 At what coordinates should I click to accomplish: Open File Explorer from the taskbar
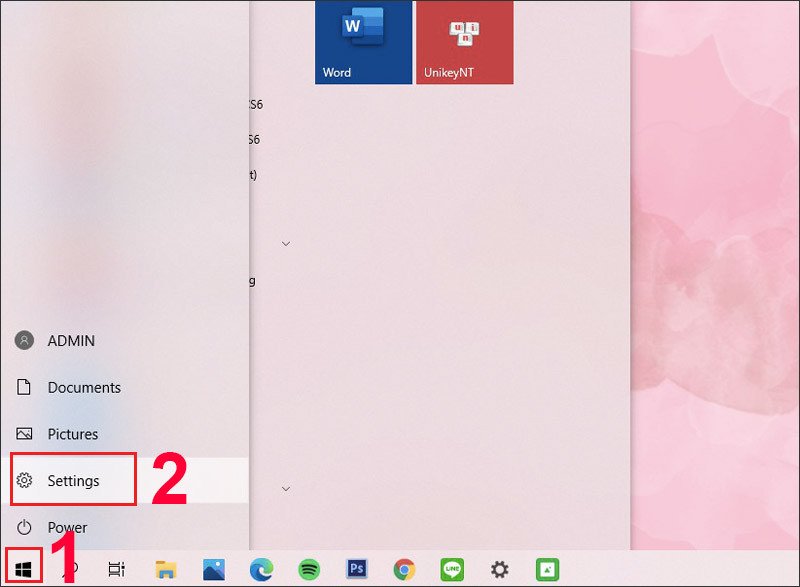[x=165, y=570]
